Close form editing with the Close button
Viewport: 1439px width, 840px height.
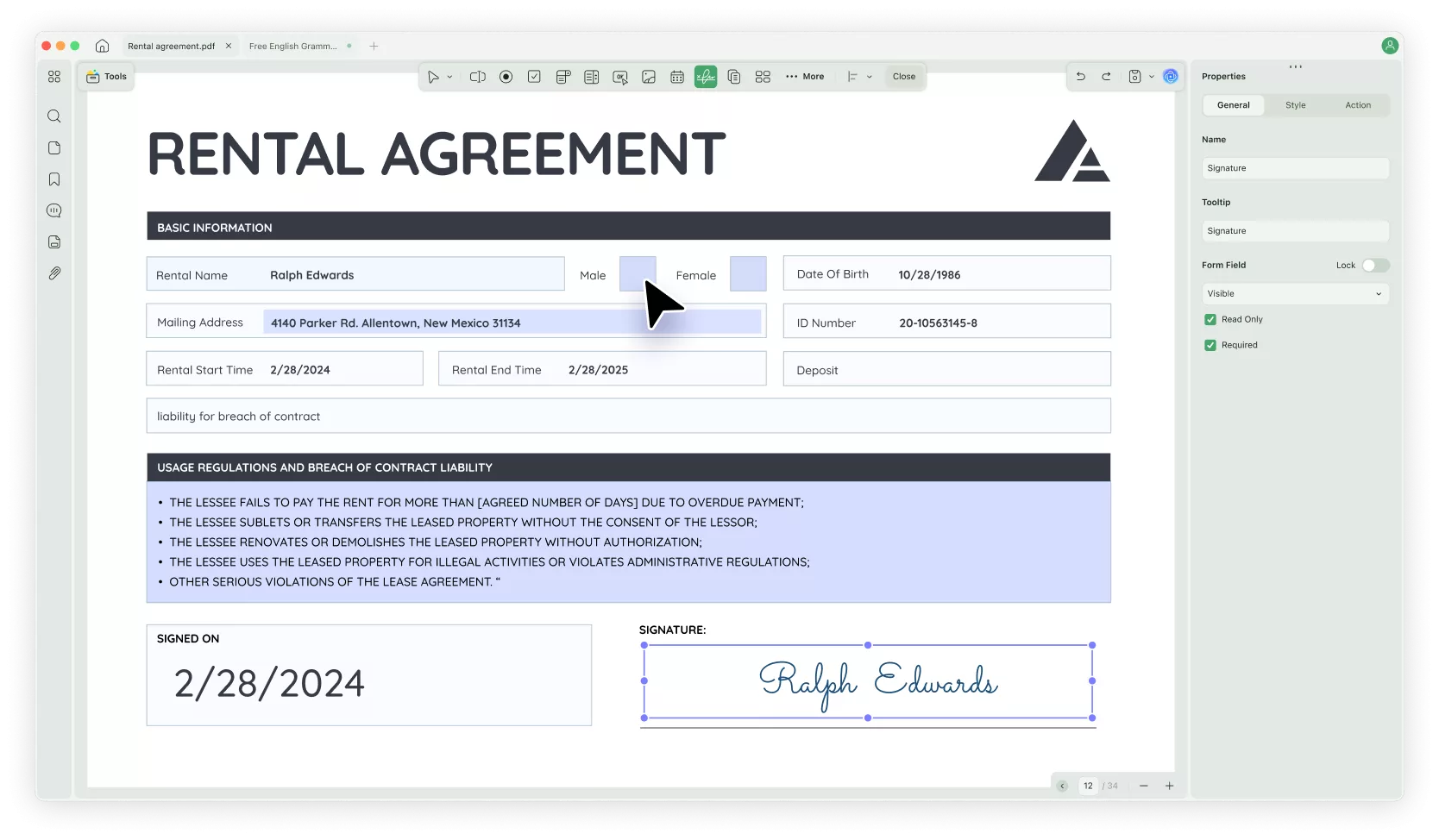tap(903, 76)
